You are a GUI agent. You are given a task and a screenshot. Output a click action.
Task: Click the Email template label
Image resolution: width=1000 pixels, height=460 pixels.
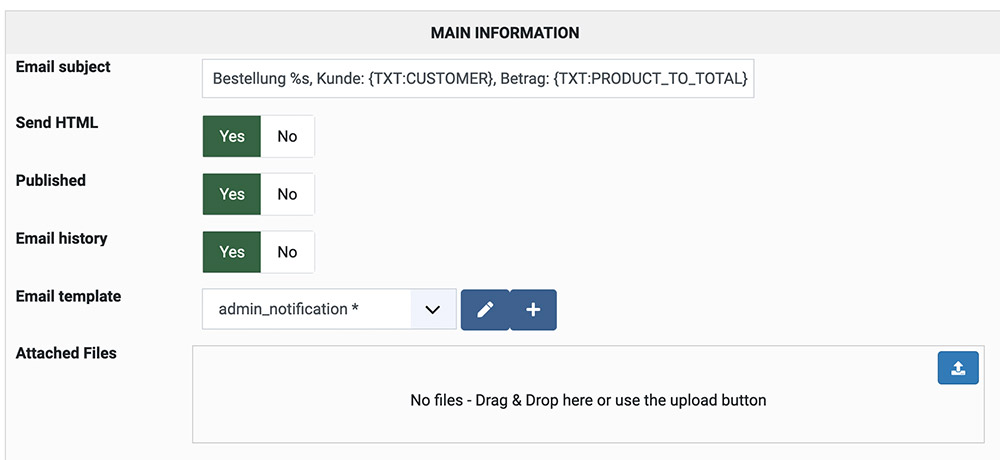click(x=68, y=297)
